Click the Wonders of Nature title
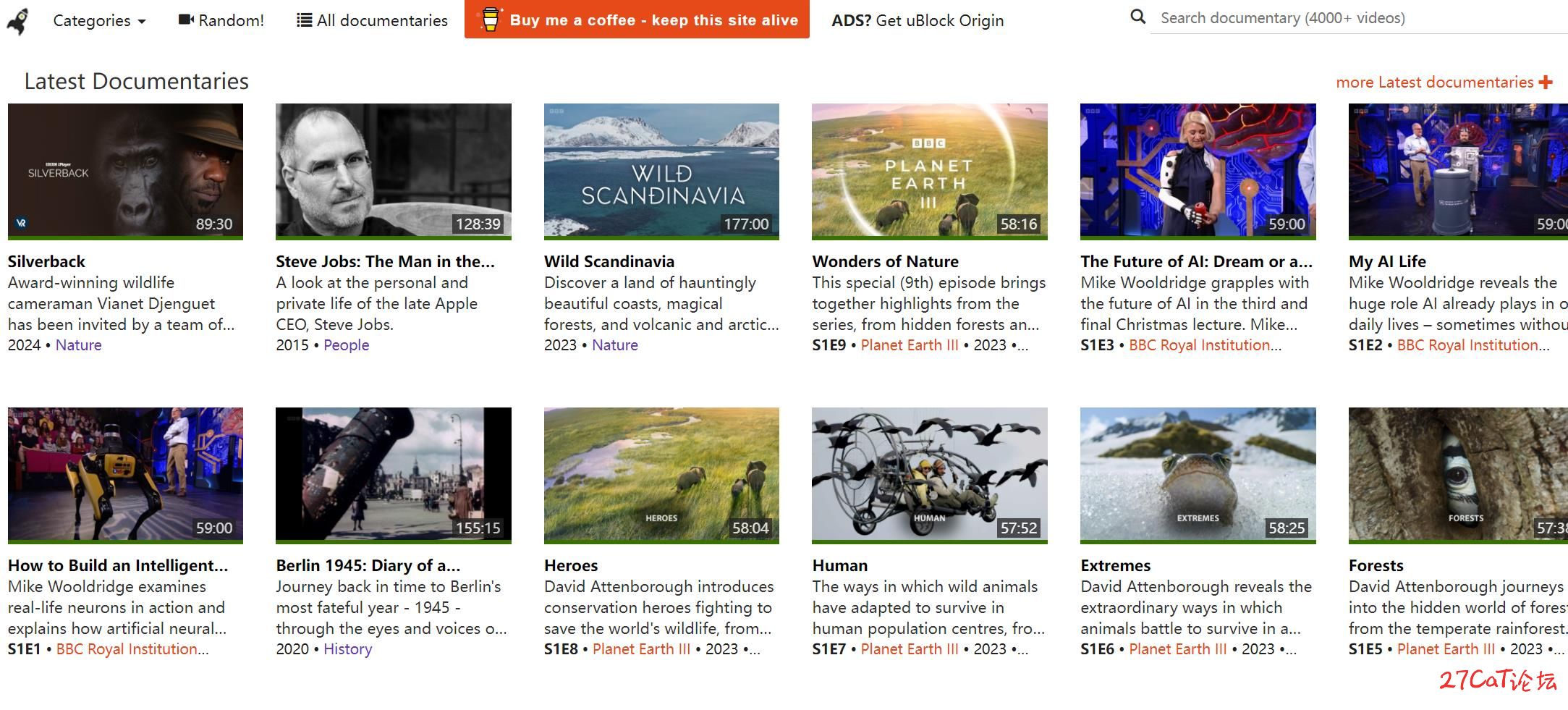 pos(885,261)
